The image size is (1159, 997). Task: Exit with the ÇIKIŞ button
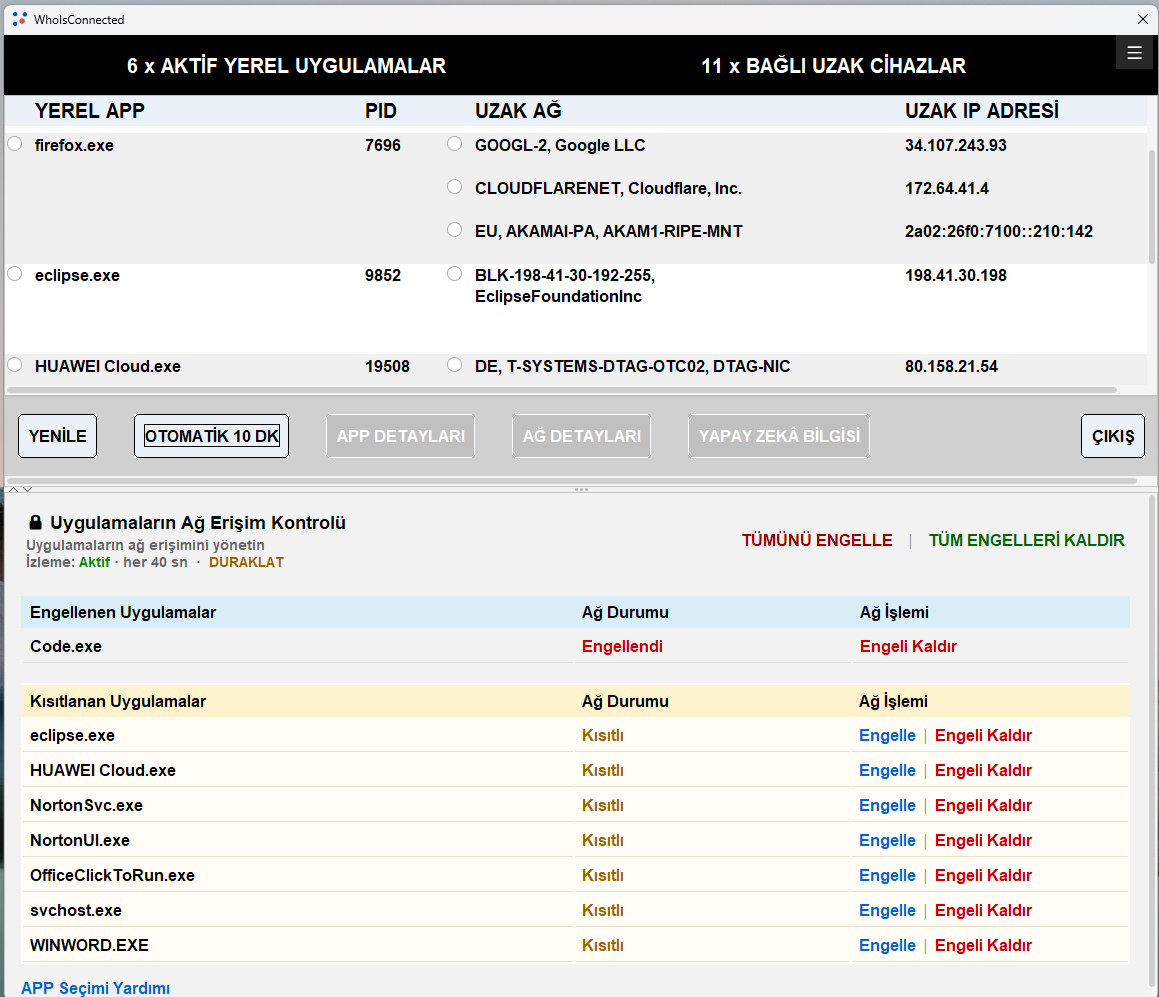click(1112, 436)
